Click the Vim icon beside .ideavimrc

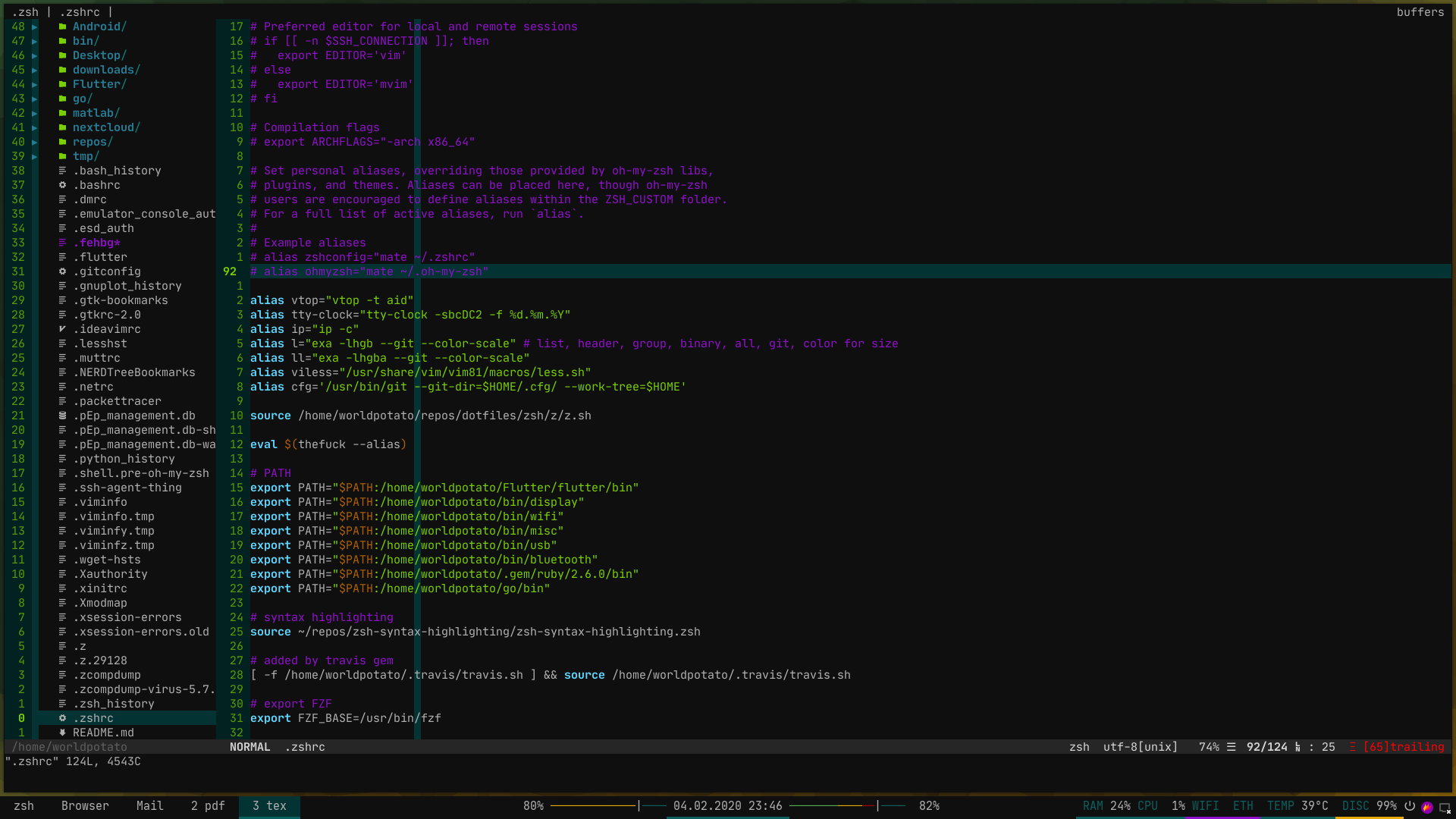pos(62,329)
